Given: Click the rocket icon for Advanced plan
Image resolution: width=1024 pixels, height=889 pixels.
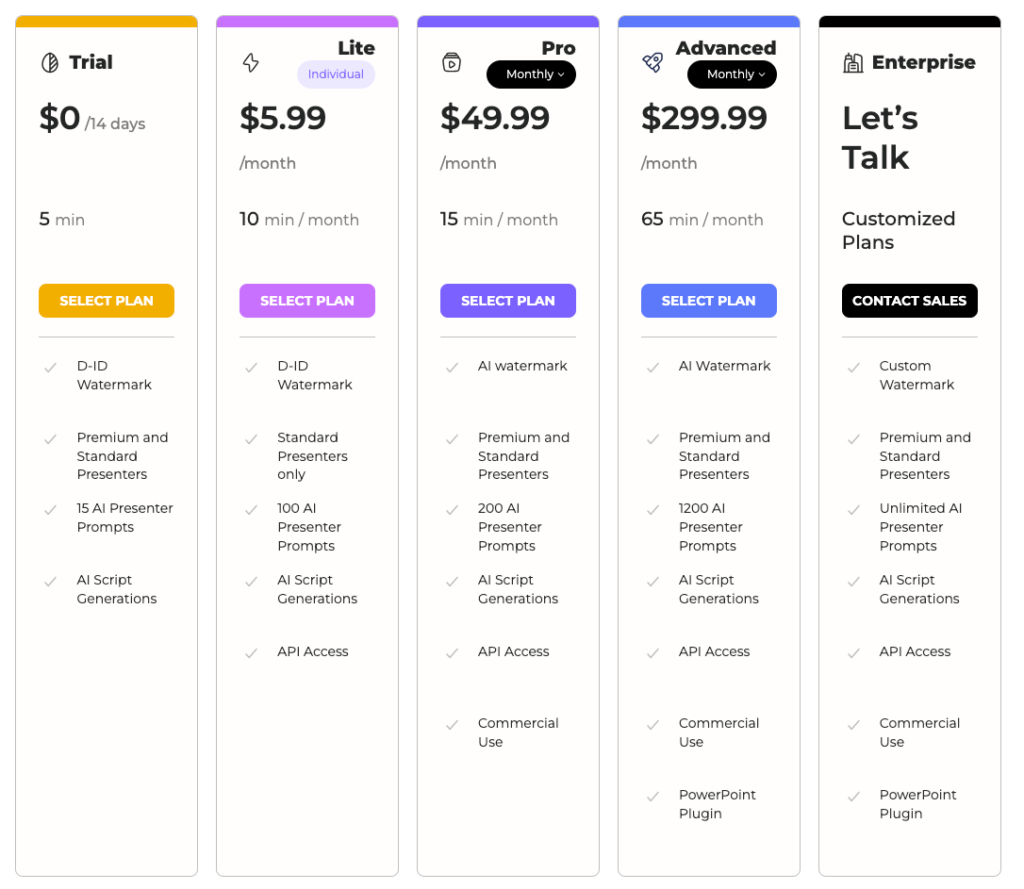Looking at the screenshot, I should click(652, 63).
